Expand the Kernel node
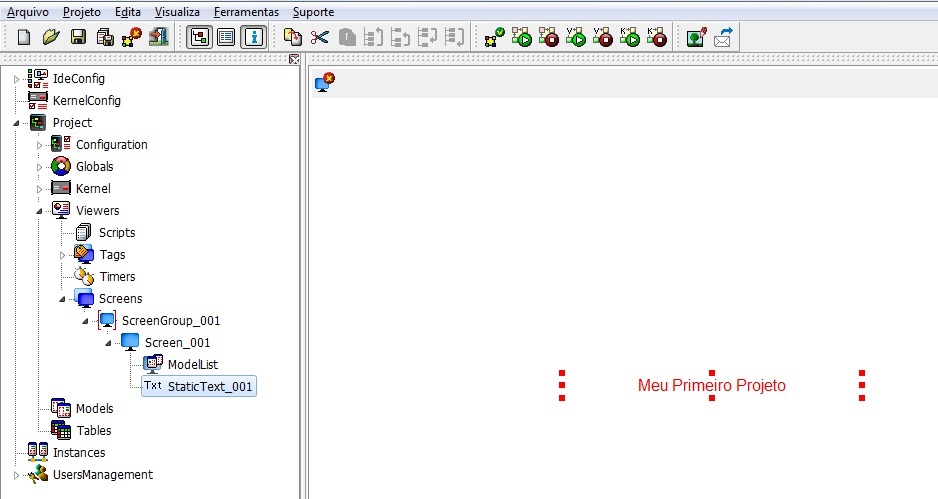The image size is (938, 499). click(x=39, y=189)
